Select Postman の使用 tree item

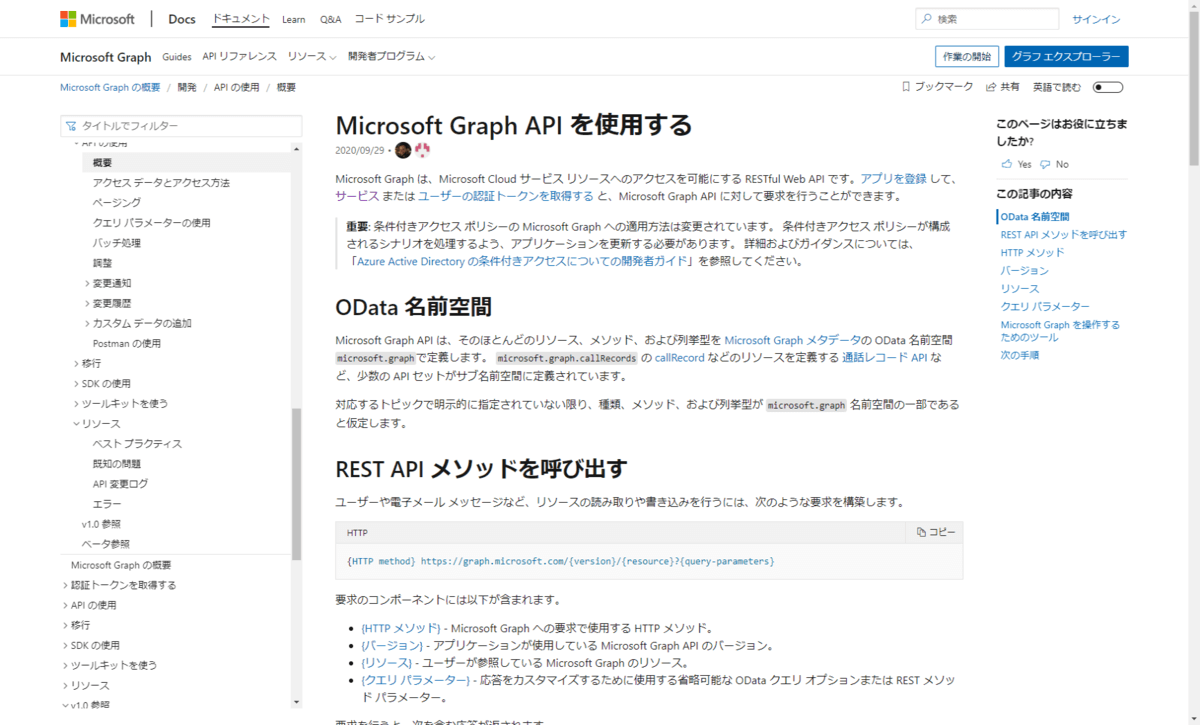(x=126, y=343)
